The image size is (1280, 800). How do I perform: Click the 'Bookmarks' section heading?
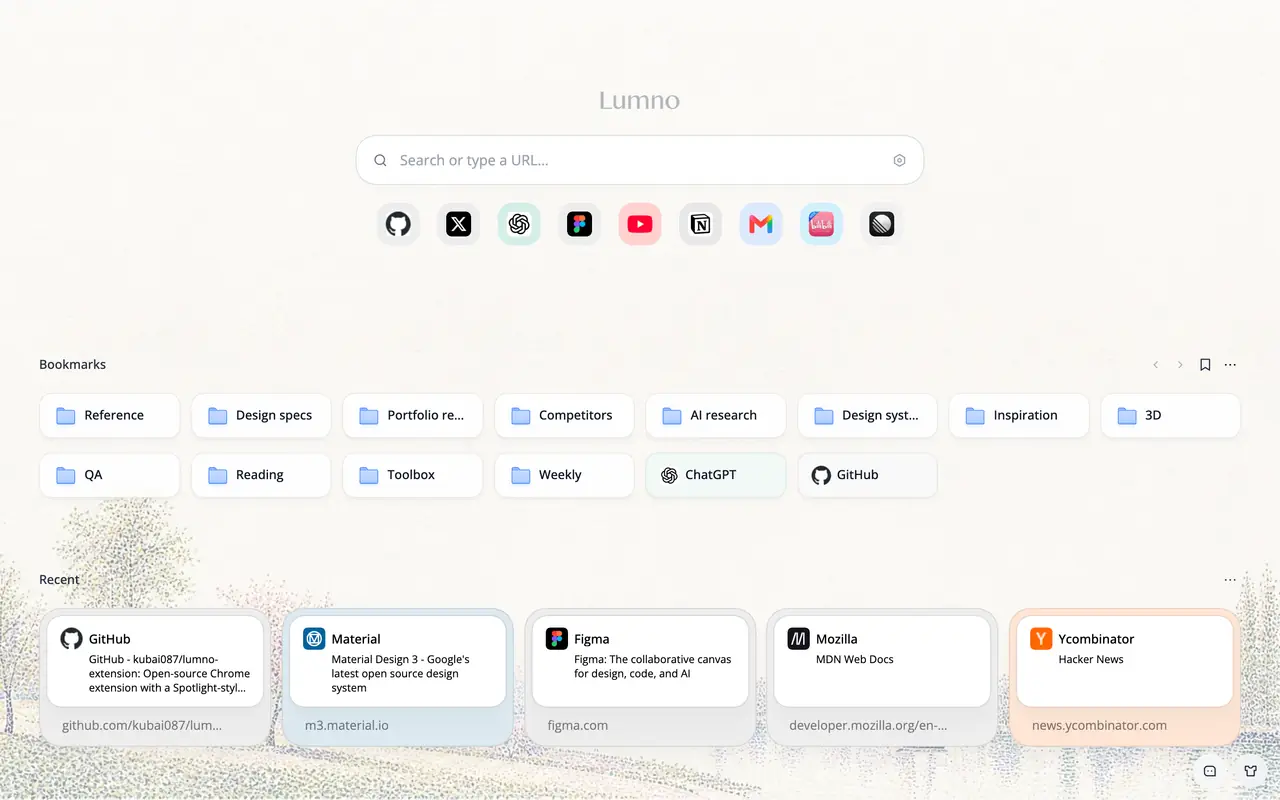(72, 365)
